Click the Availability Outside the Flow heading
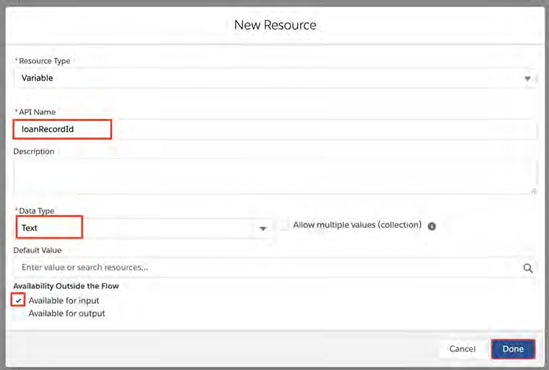This screenshot has width=549, height=370. [66, 286]
